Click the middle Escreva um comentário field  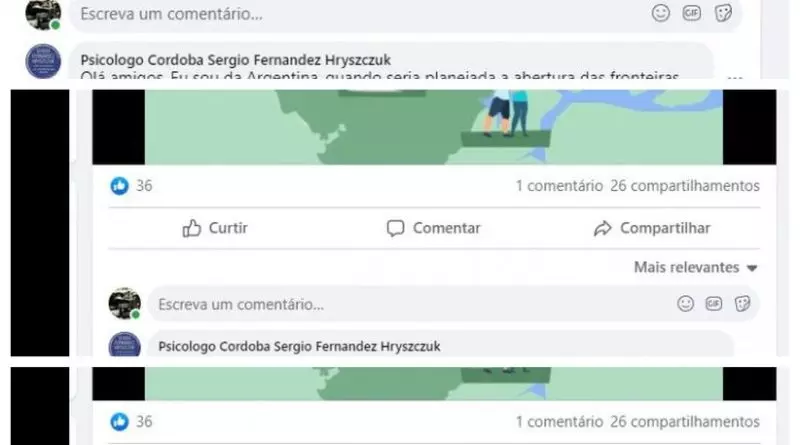454,304
